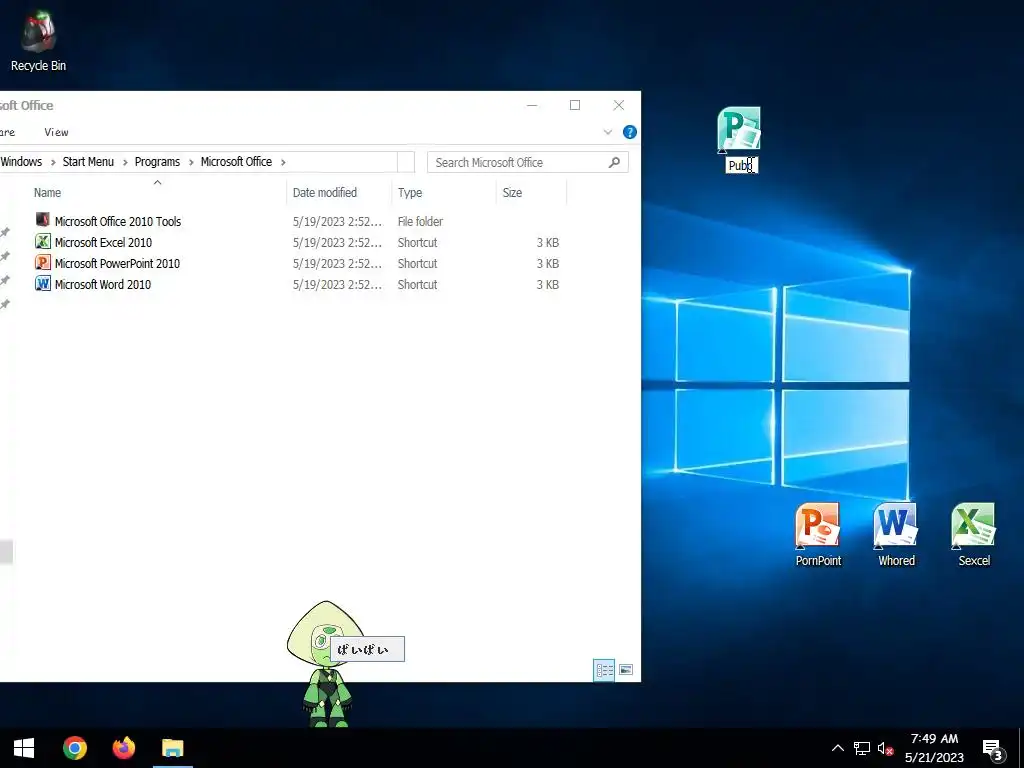Launch Firefox from taskbar
This screenshot has width=1024, height=768.
coord(124,748)
